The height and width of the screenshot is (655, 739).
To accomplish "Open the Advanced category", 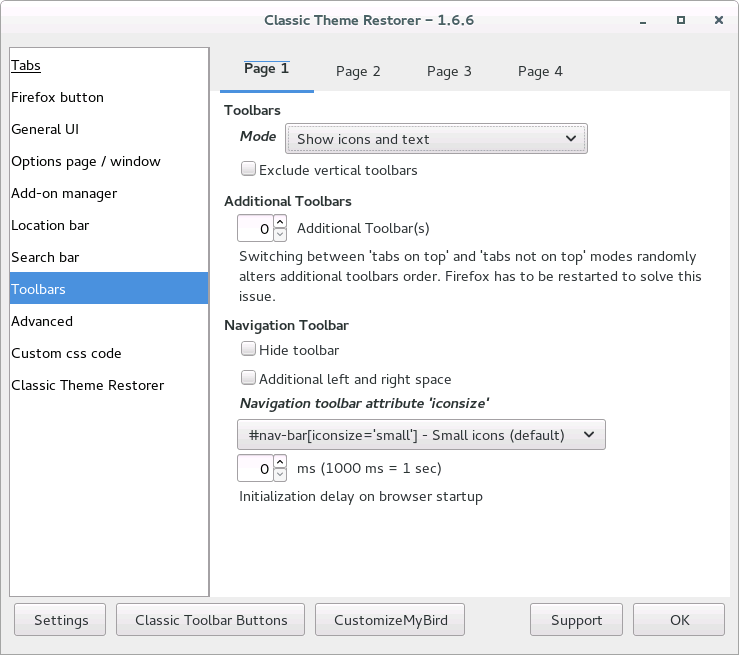I will (109, 321).
